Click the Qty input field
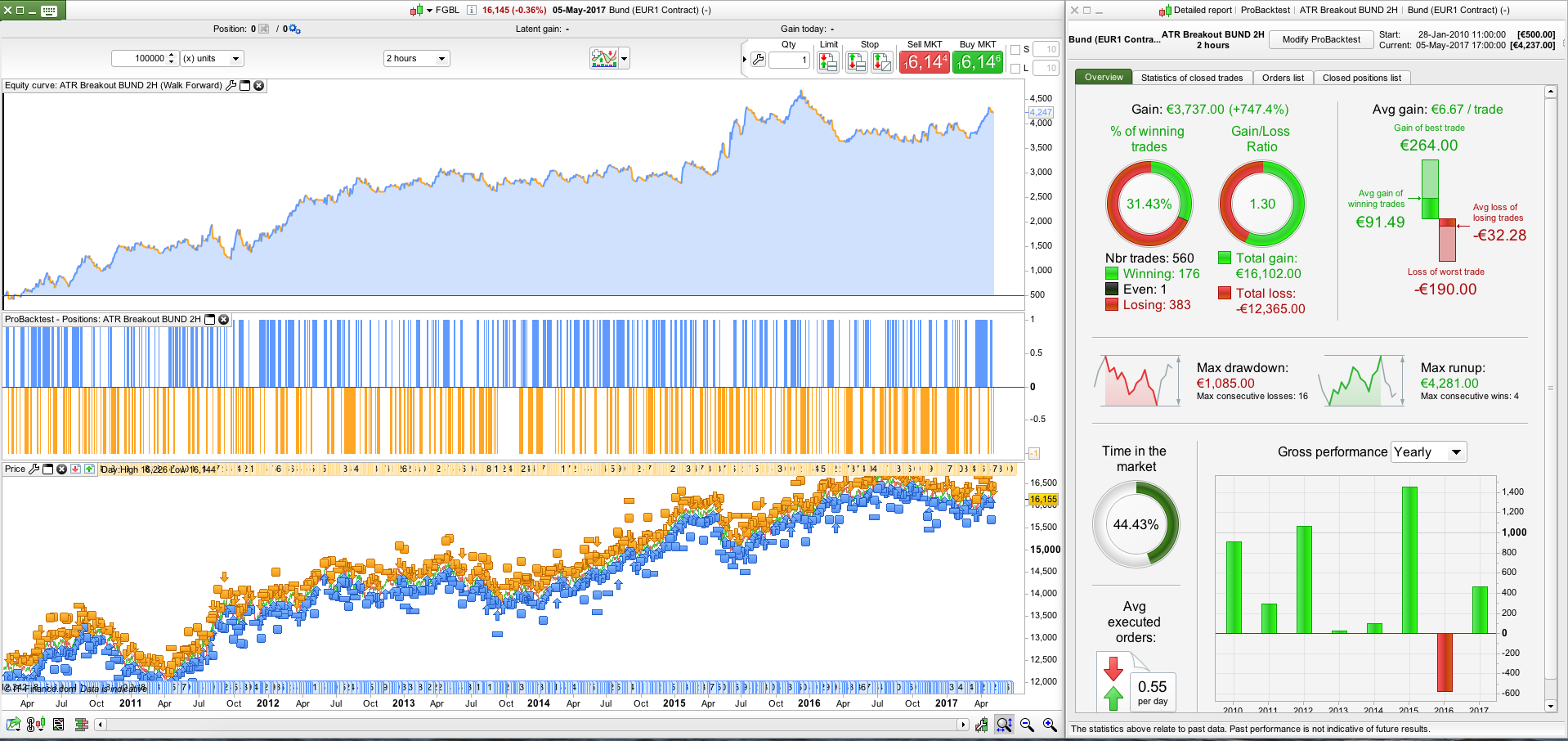The image size is (1568, 741). click(789, 60)
